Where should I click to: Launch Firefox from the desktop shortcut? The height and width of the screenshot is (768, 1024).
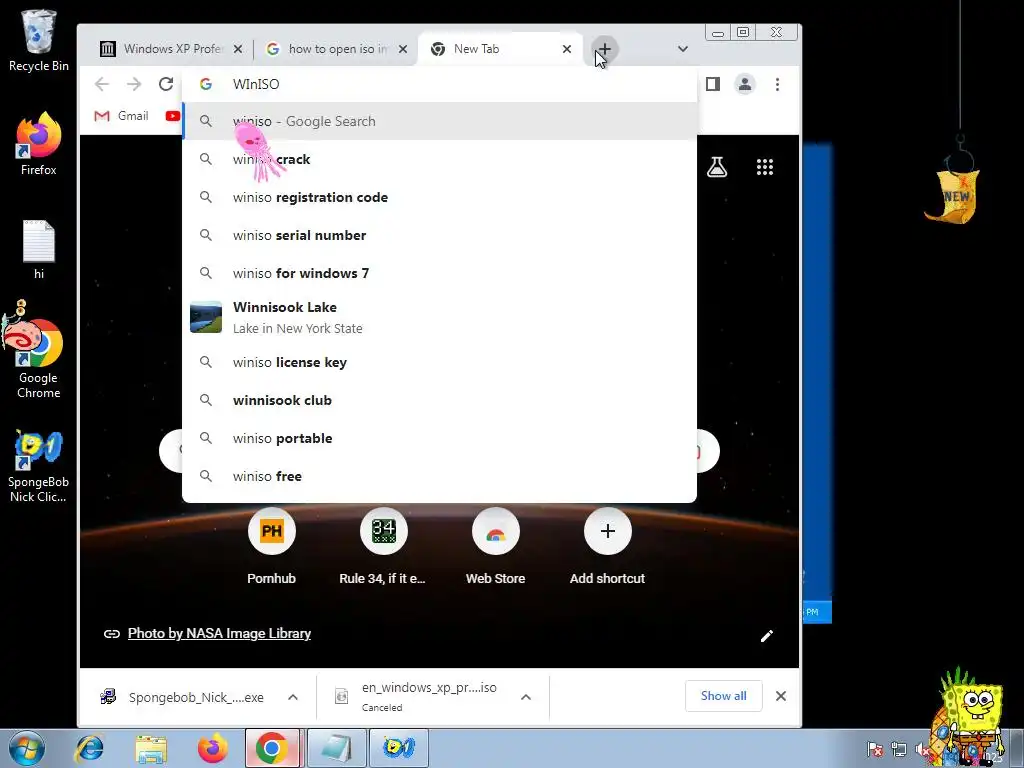[x=39, y=143]
